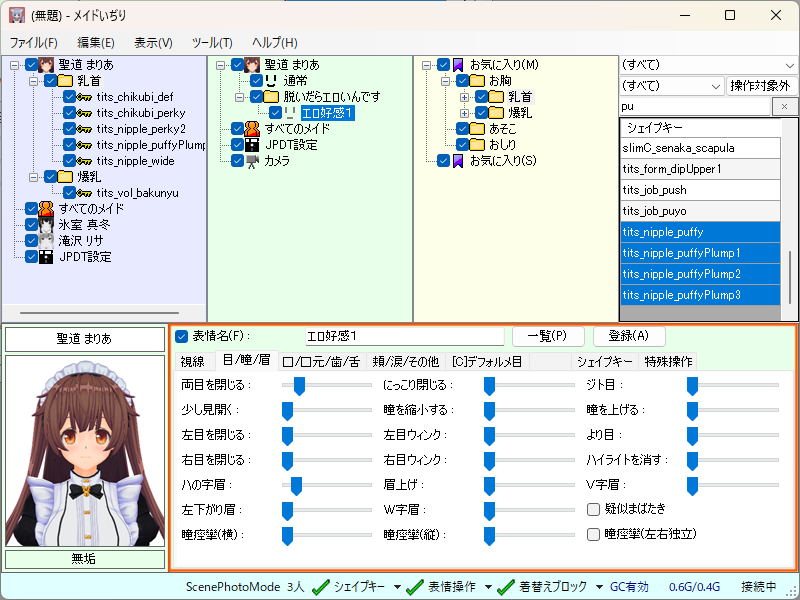Click the 表情名 text field containing エロ好感1
Viewport: 800px width, 600px height.
404,336
